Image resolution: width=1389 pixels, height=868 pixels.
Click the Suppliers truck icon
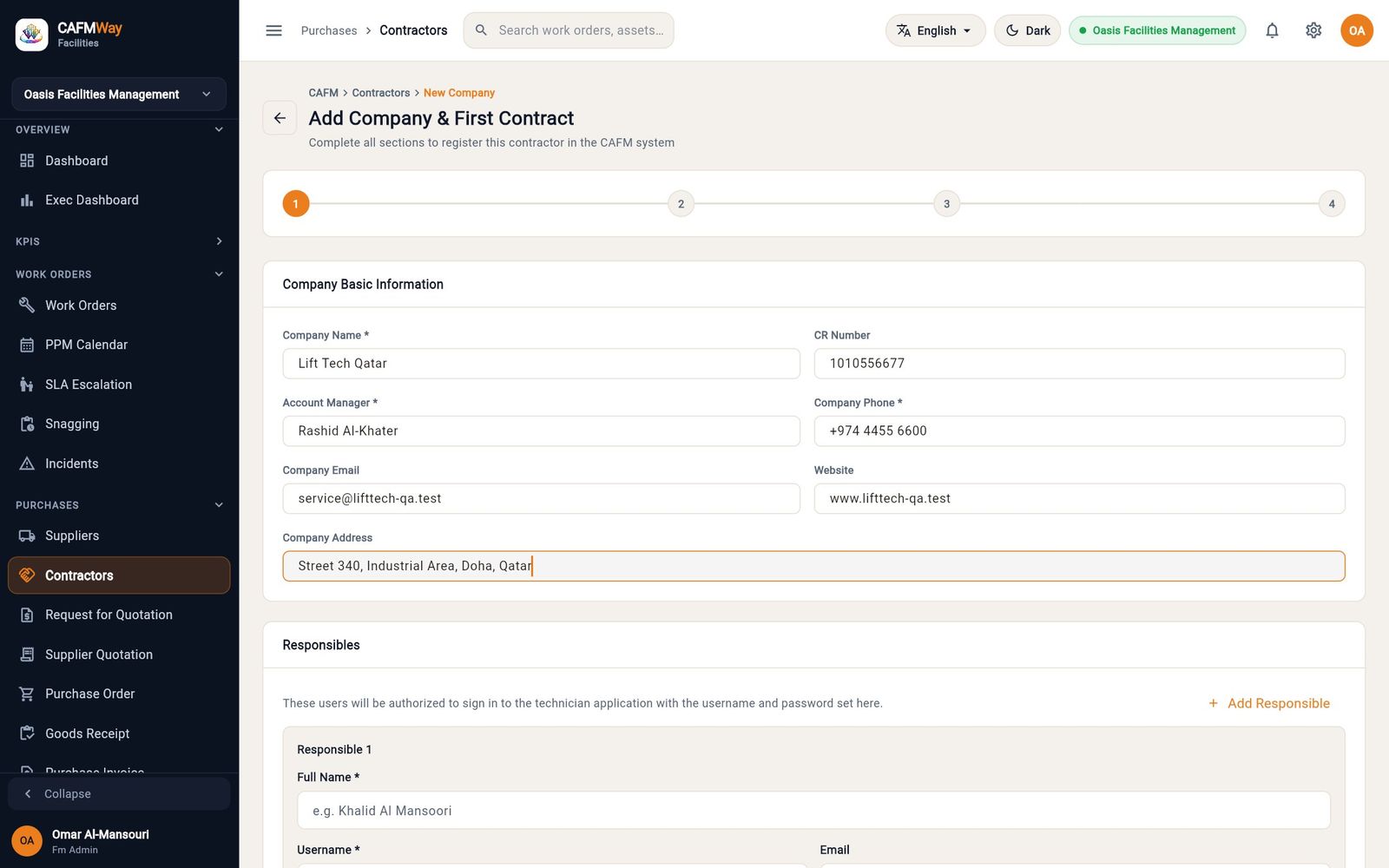point(27,536)
